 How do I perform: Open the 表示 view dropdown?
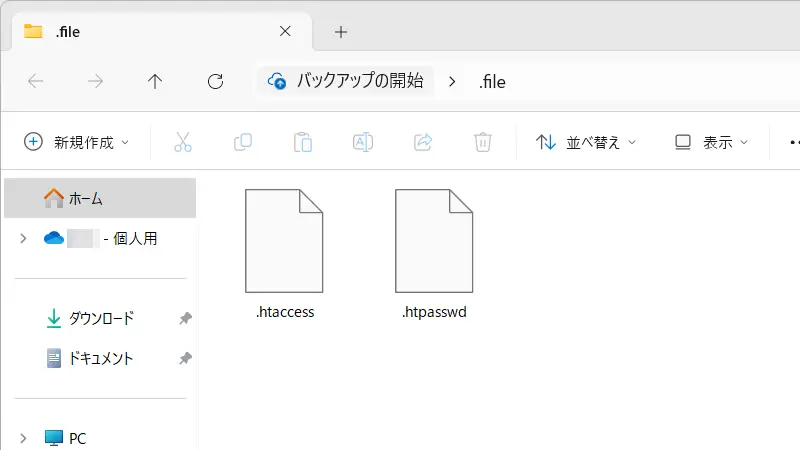coord(711,142)
